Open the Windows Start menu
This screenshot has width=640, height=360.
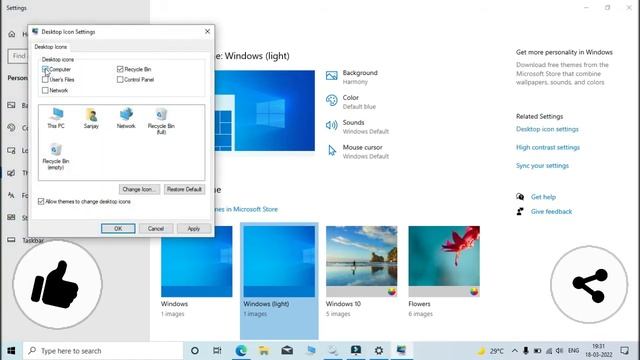(x=11, y=351)
